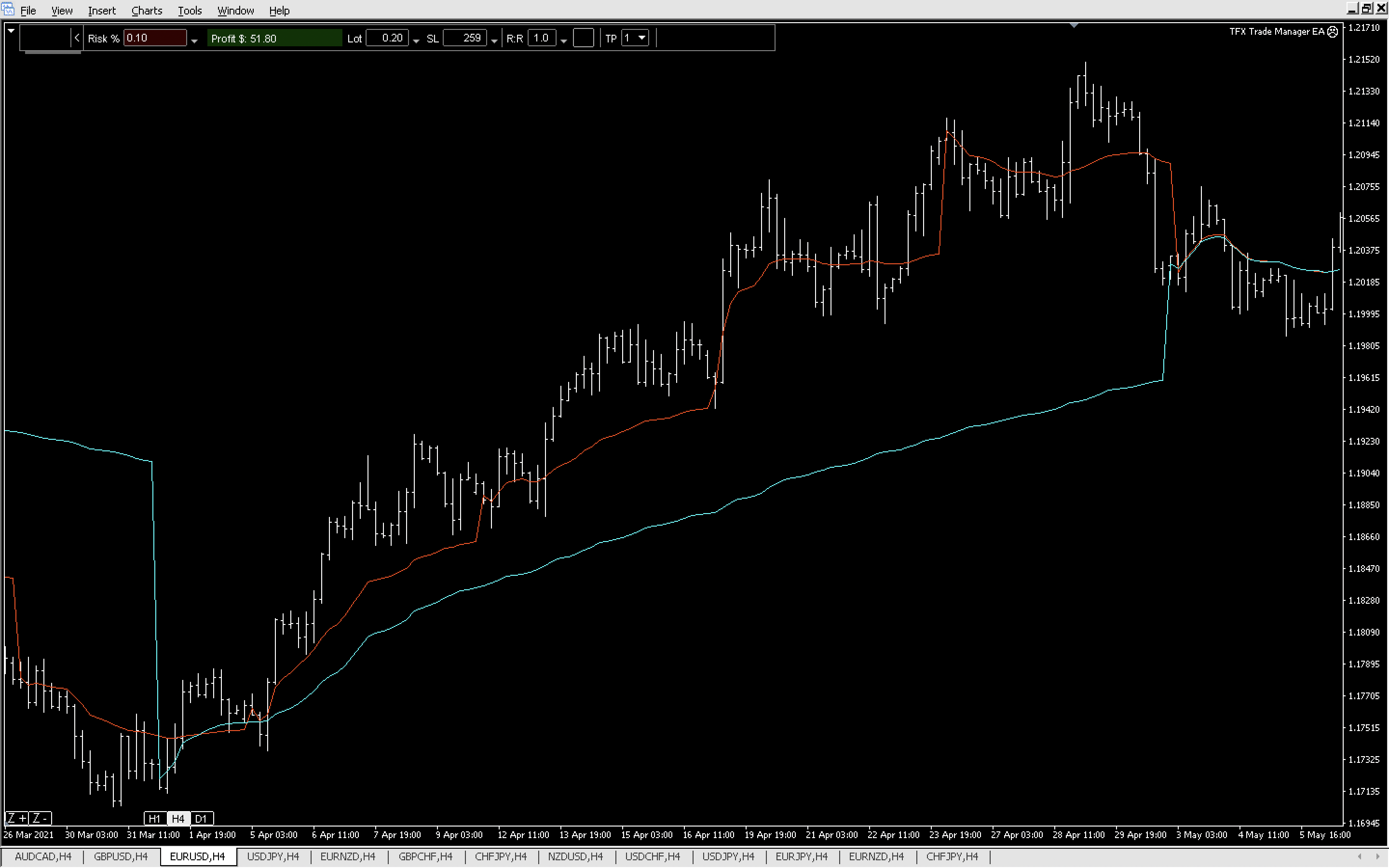Viewport: 1389px width, 868px height.
Task: Click the Profit $: 51.80 button
Action: [274, 38]
